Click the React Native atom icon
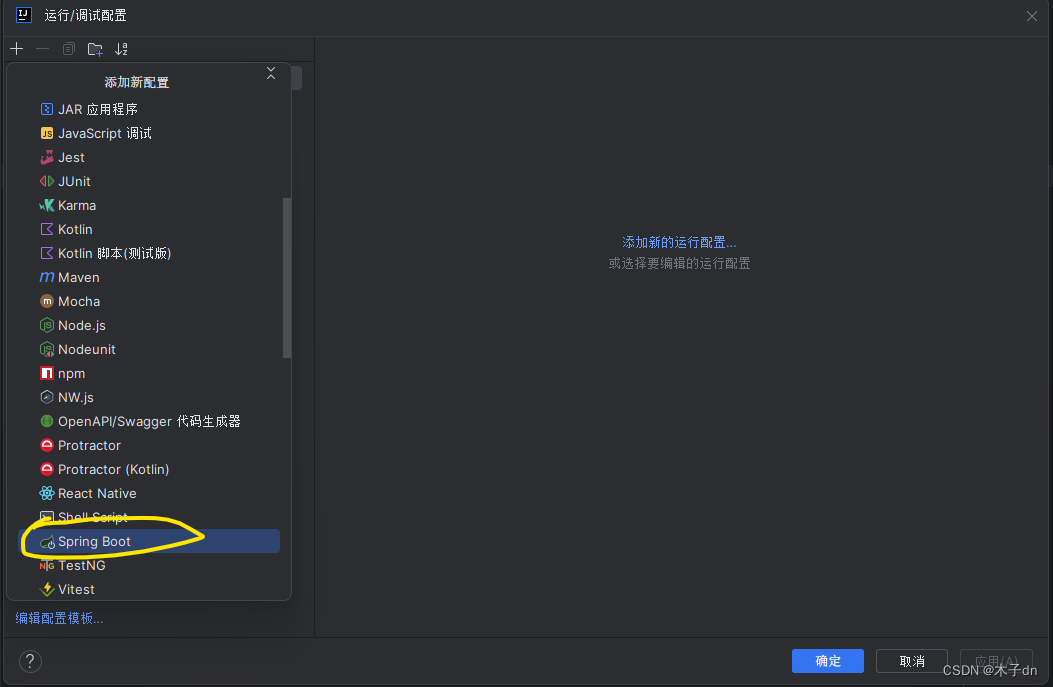Viewport: 1053px width, 687px height. click(x=46, y=494)
